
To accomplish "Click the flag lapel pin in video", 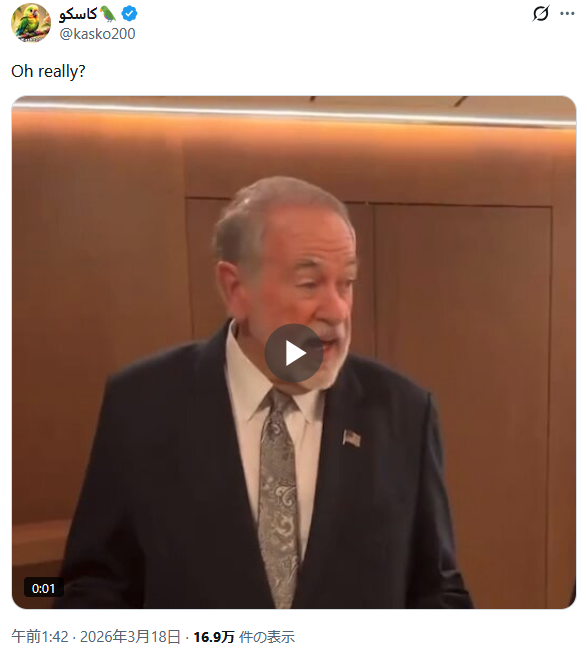I will (x=351, y=438).
